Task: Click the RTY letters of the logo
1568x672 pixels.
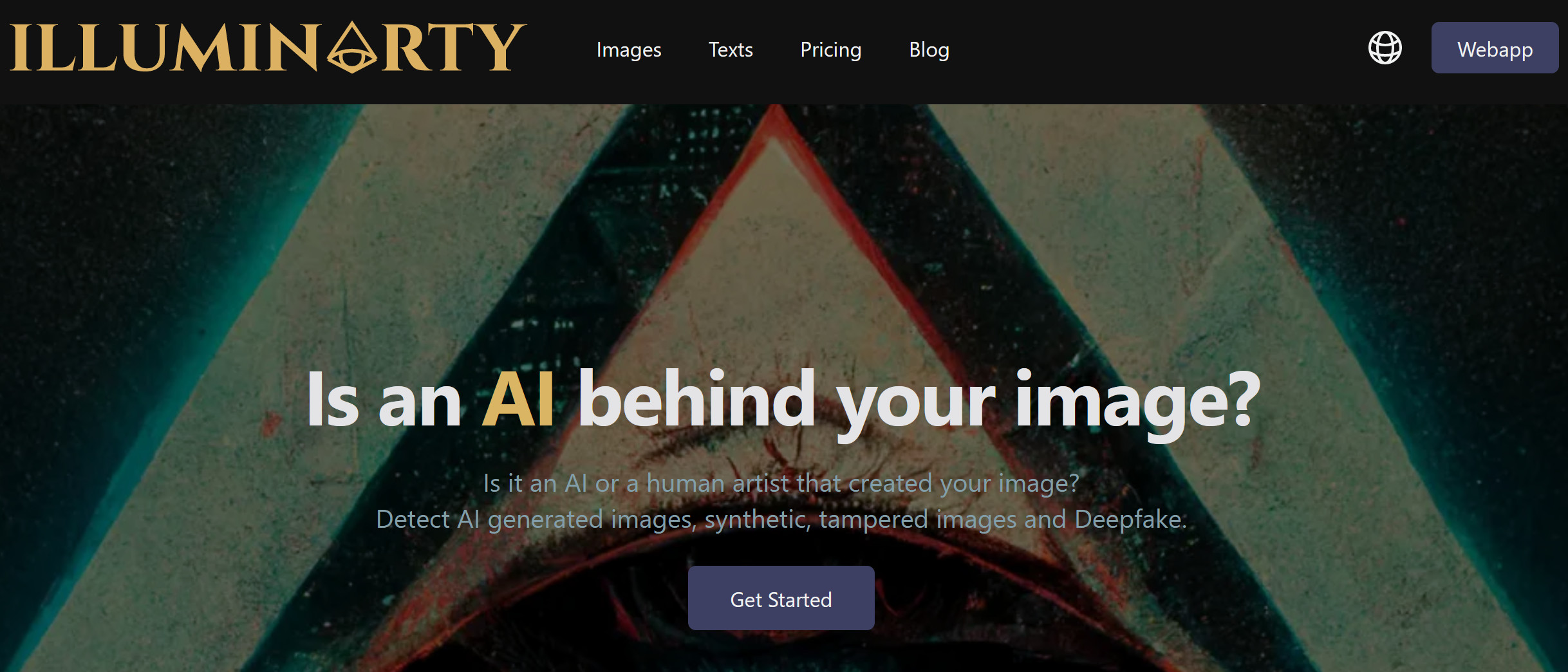Action: point(454,48)
